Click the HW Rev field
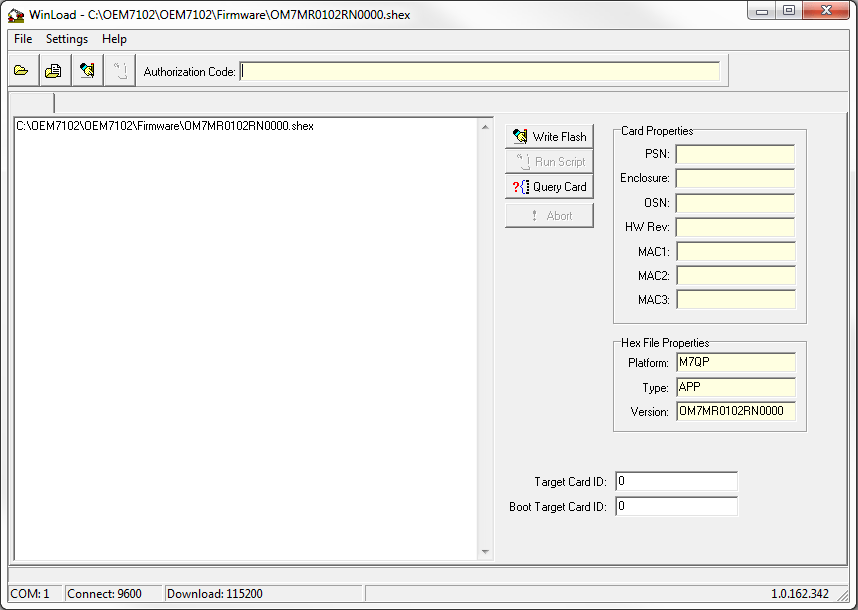The image size is (858, 610). (735, 227)
